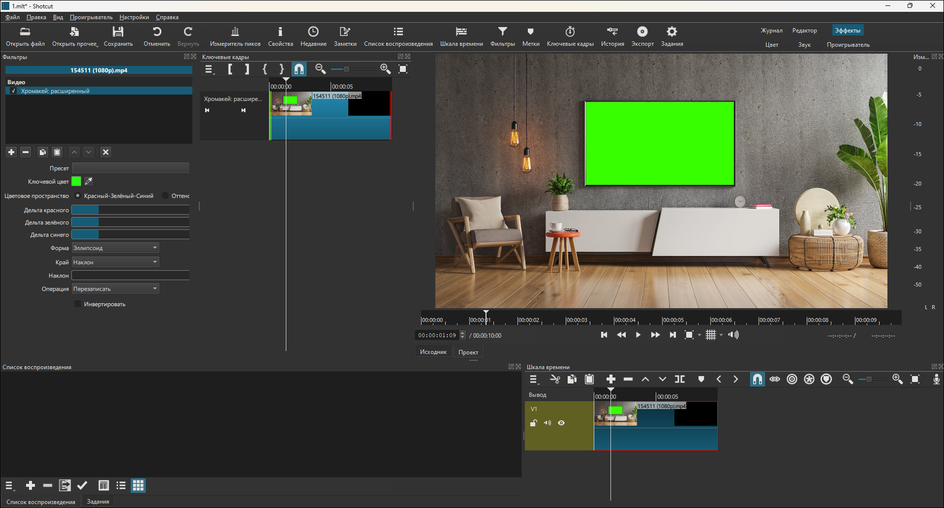The width and height of the screenshot is (944, 508).
Task: Open the Настройки menu
Action: (133, 17)
